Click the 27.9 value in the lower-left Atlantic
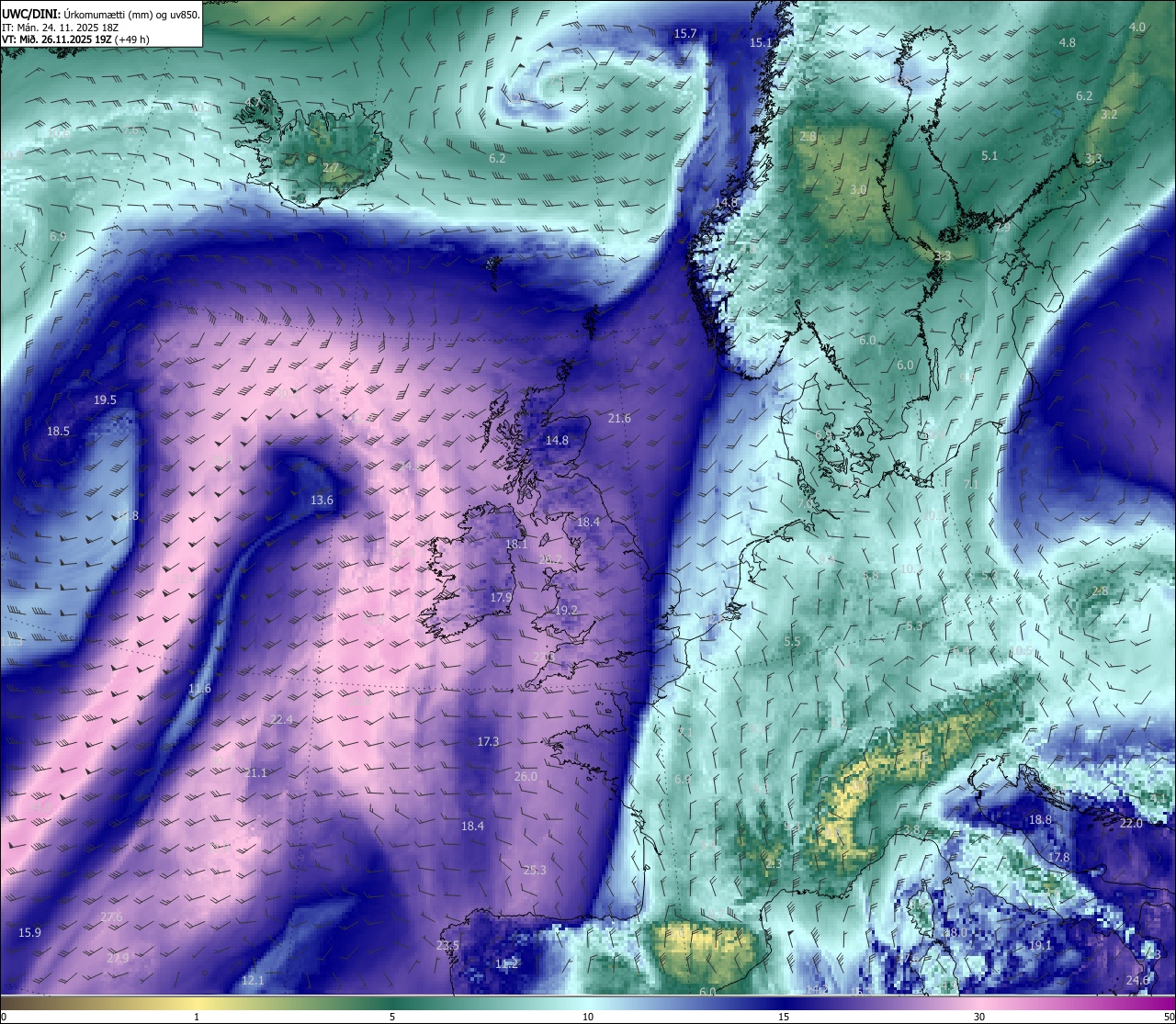Screen dimensions: 1176x1024 [118, 959]
